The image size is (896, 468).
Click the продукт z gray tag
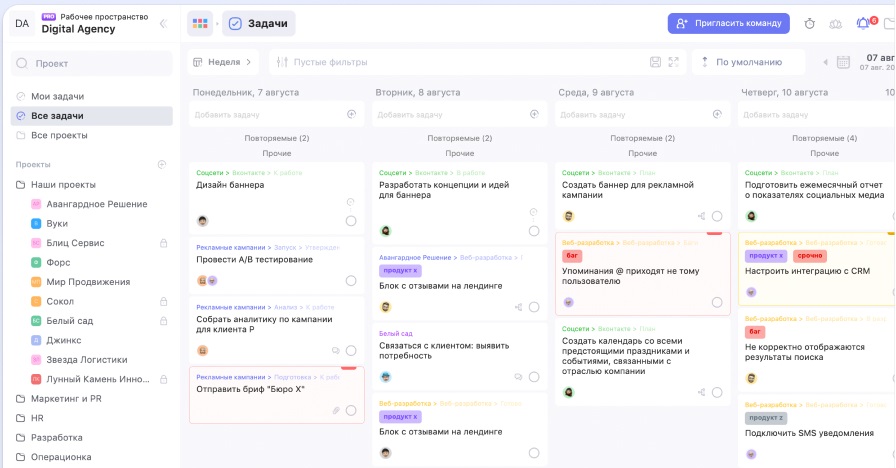coord(766,418)
